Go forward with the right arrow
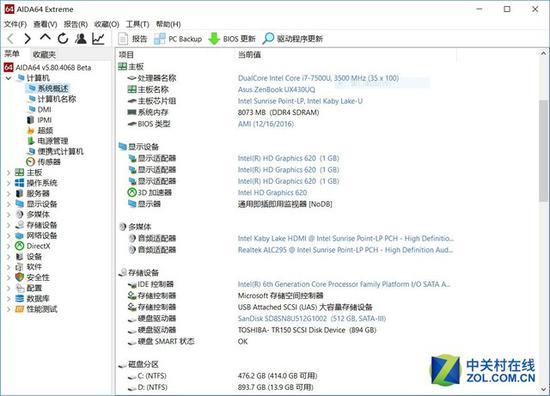Viewport: 550px width, 396px height. 27,39
